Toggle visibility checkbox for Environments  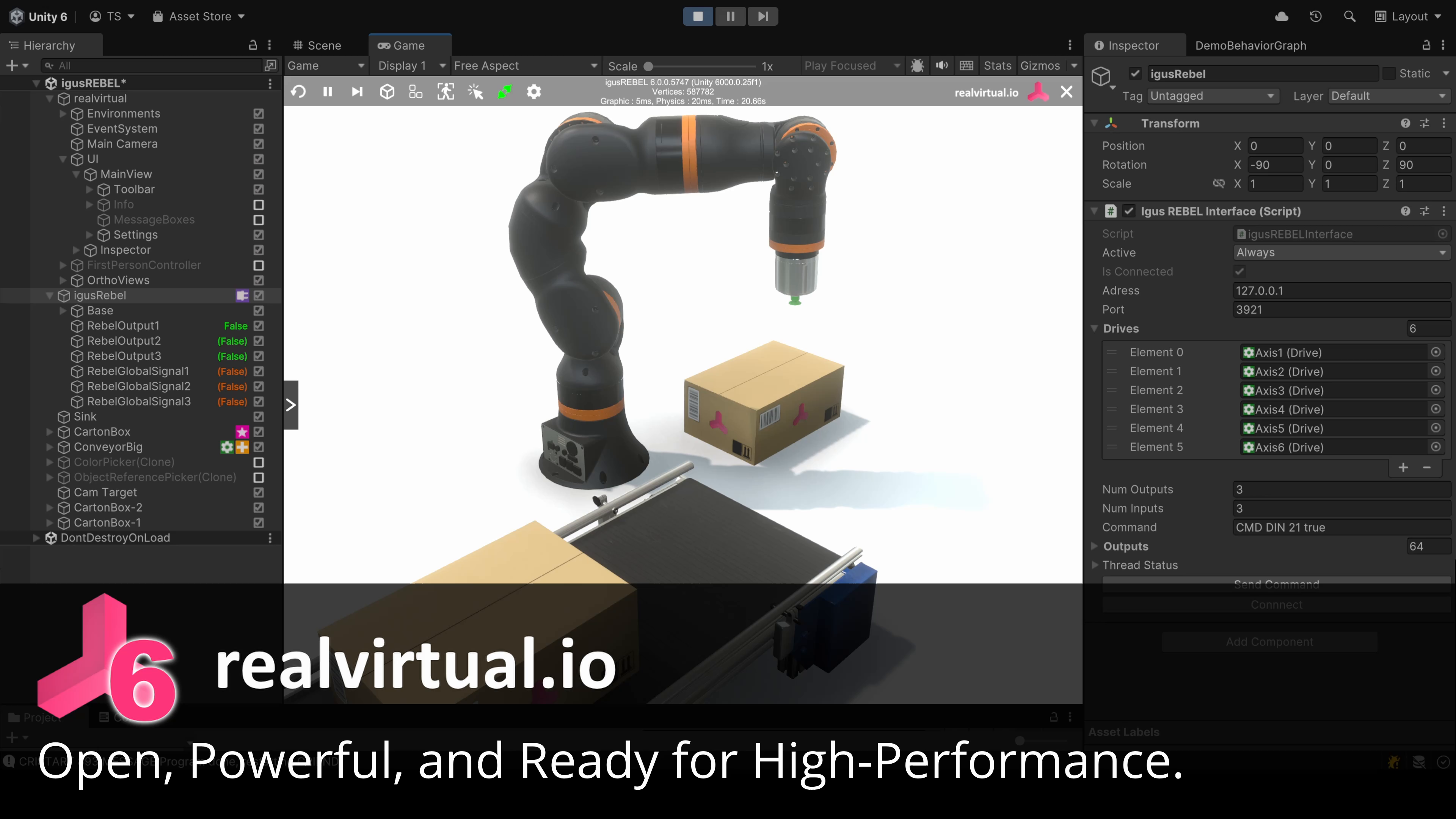pyautogui.click(x=259, y=114)
